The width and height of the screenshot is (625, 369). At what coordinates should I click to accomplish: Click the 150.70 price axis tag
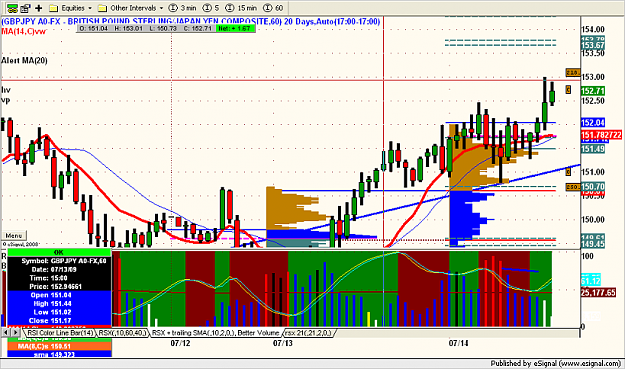pyautogui.click(x=593, y=186)
